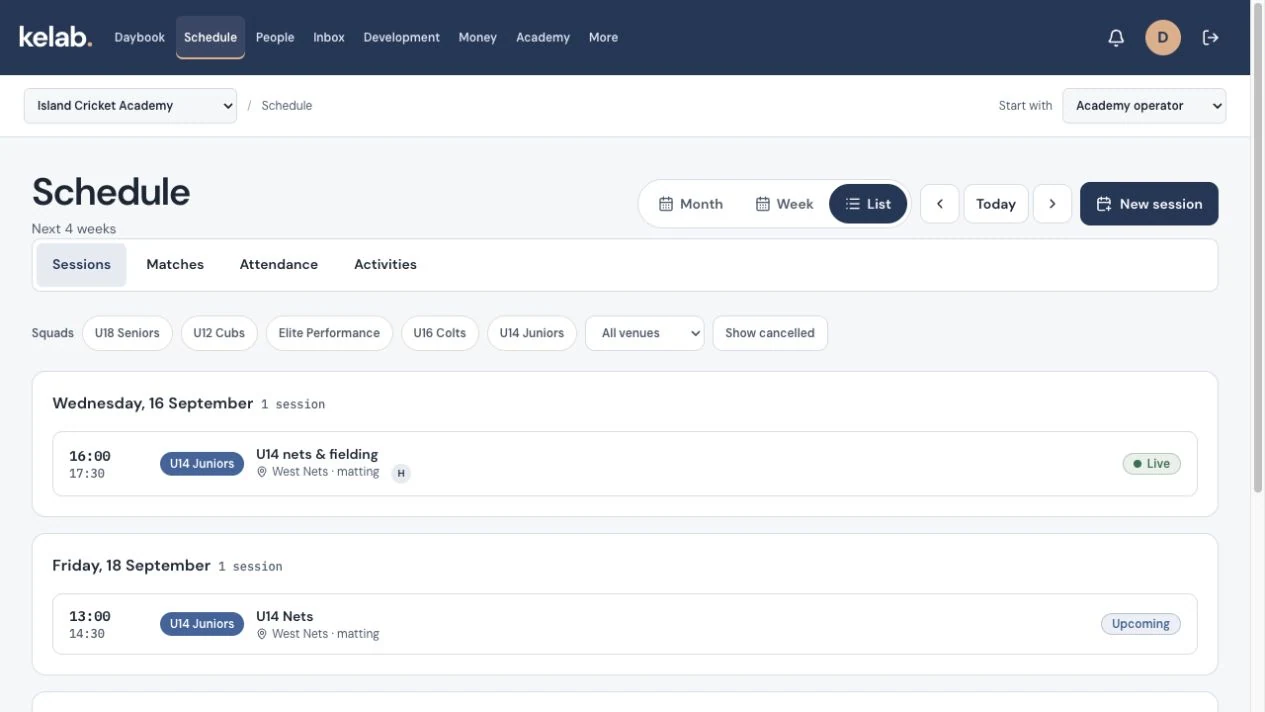Image resolution: width=1265 pixels, height=712 pixels.
Task: Click location pin of U14 nets & fielding
Action: (262, 472)
